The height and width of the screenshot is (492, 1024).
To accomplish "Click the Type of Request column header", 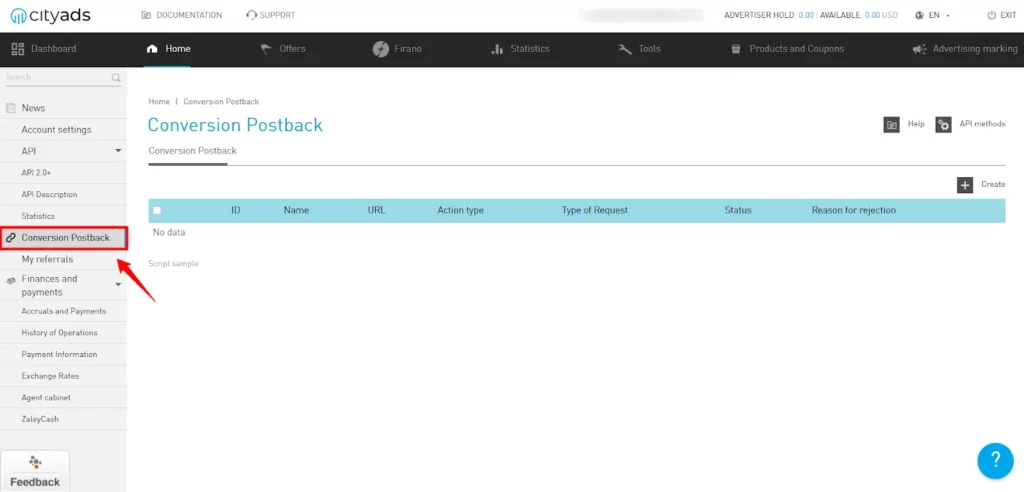I will (x=594, y=210).
